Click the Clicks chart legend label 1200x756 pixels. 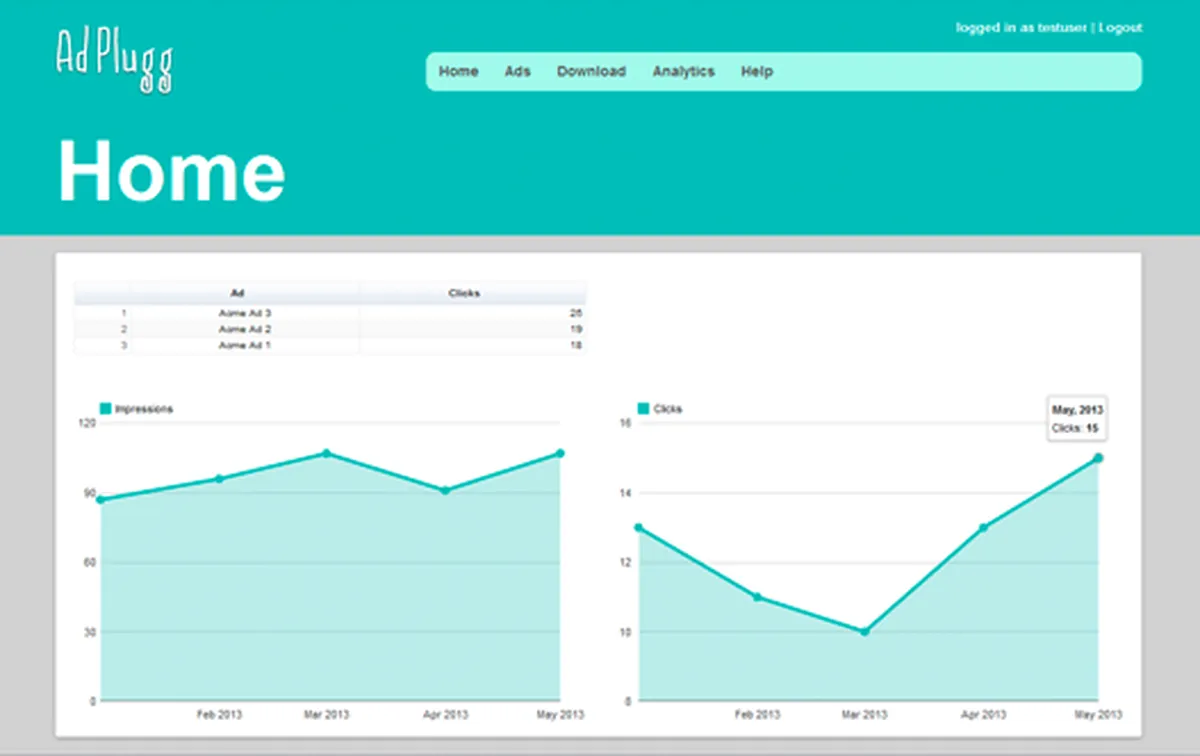pyautogui.click(x=667, y=409)
